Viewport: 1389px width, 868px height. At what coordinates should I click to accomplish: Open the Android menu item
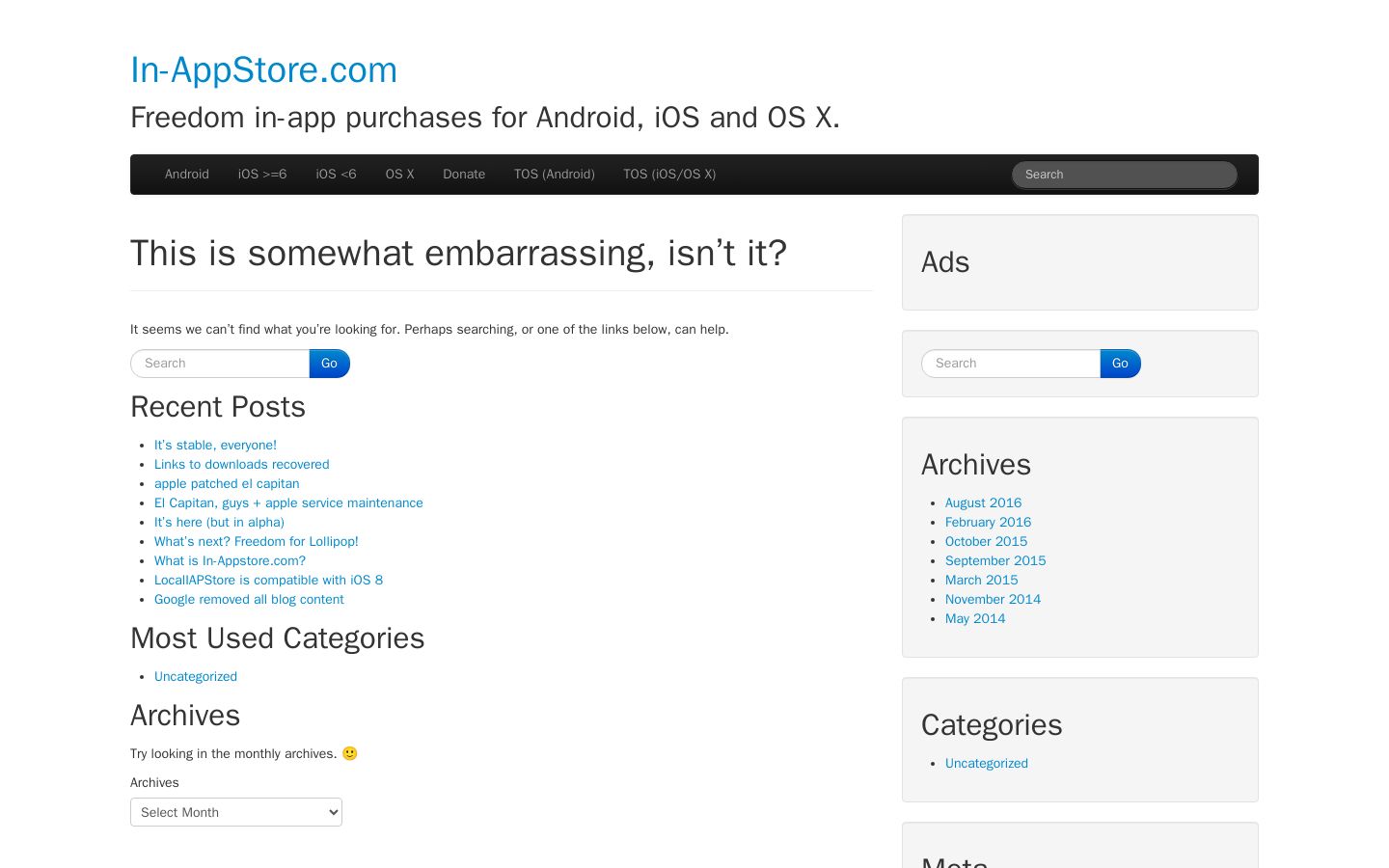point(187,175)
